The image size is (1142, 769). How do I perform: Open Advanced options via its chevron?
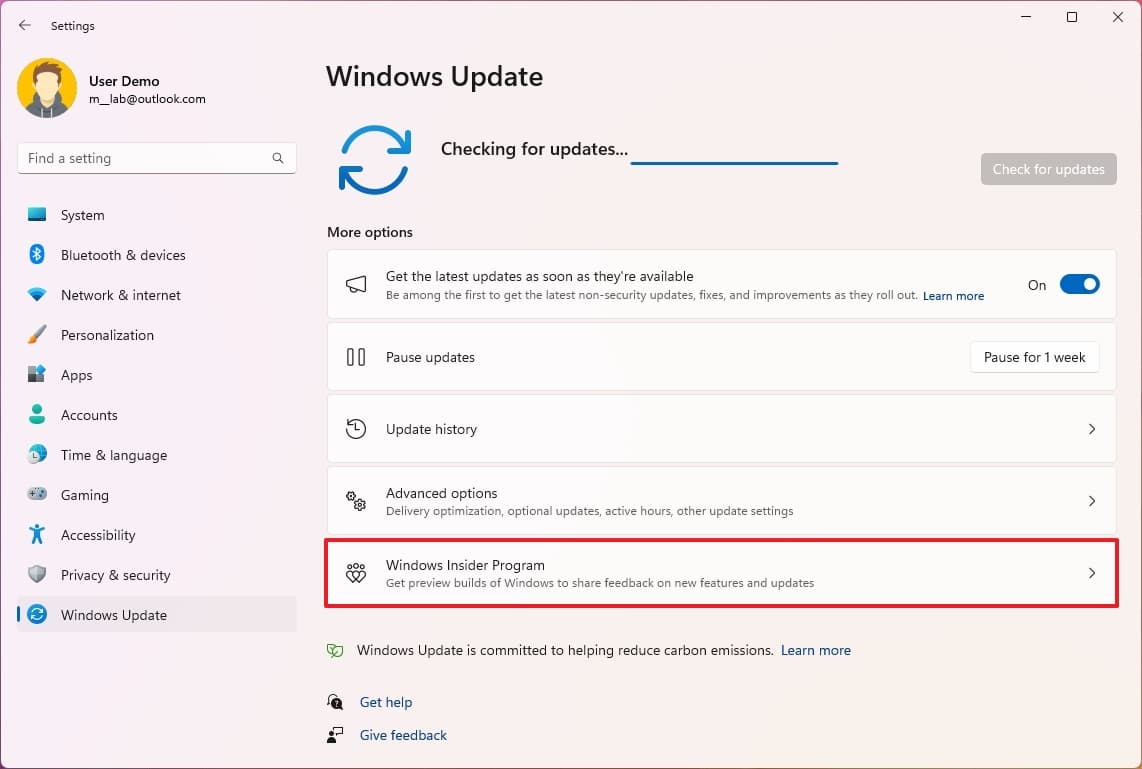pyautogui.click(x=1092, y=501)
